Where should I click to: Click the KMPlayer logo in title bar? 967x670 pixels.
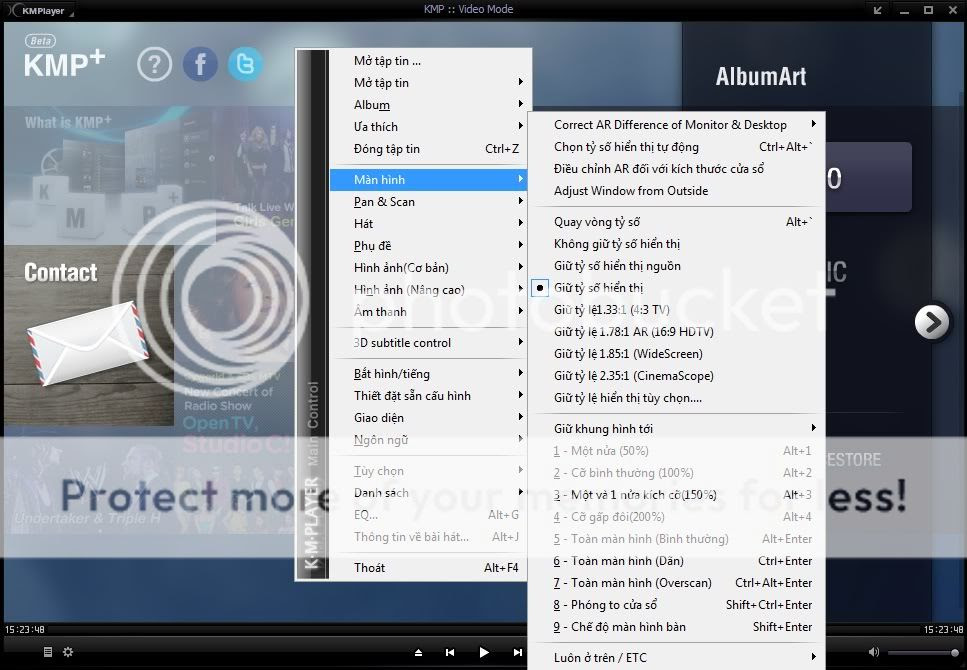click(x=42, y=10)
